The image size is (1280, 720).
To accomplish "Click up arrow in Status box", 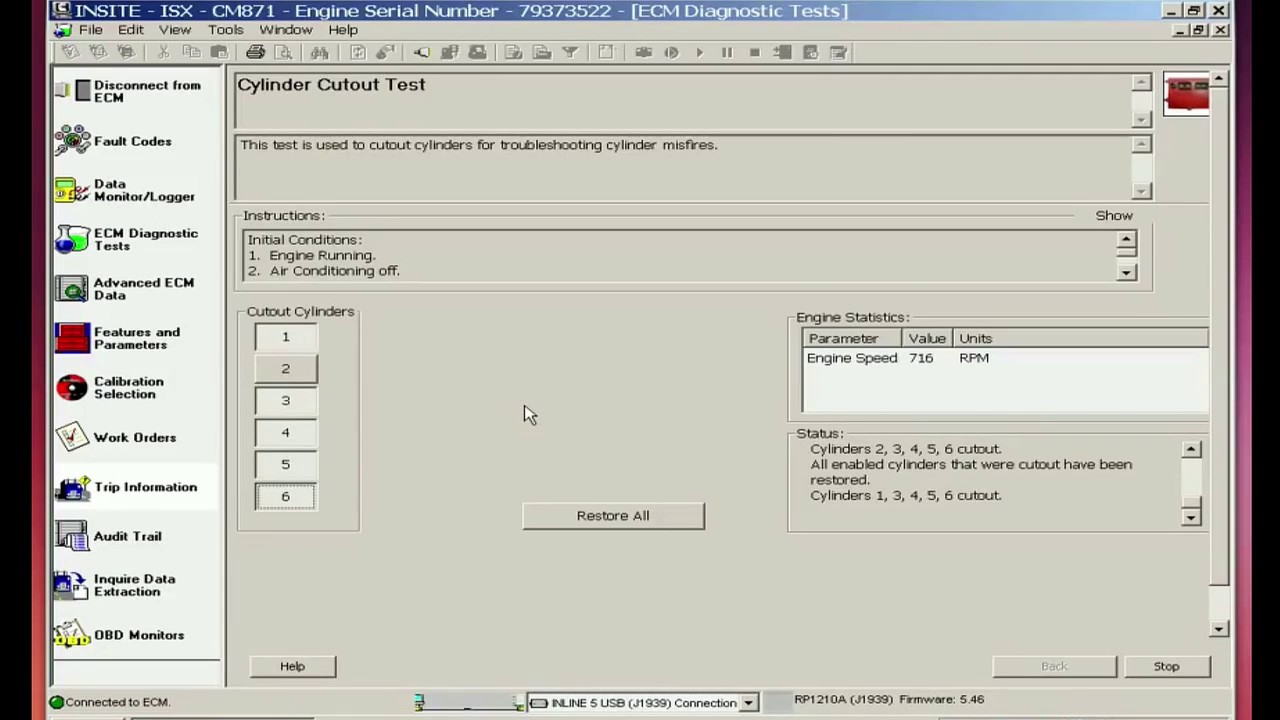I will pyautogui.click(x=1191, y=450).
